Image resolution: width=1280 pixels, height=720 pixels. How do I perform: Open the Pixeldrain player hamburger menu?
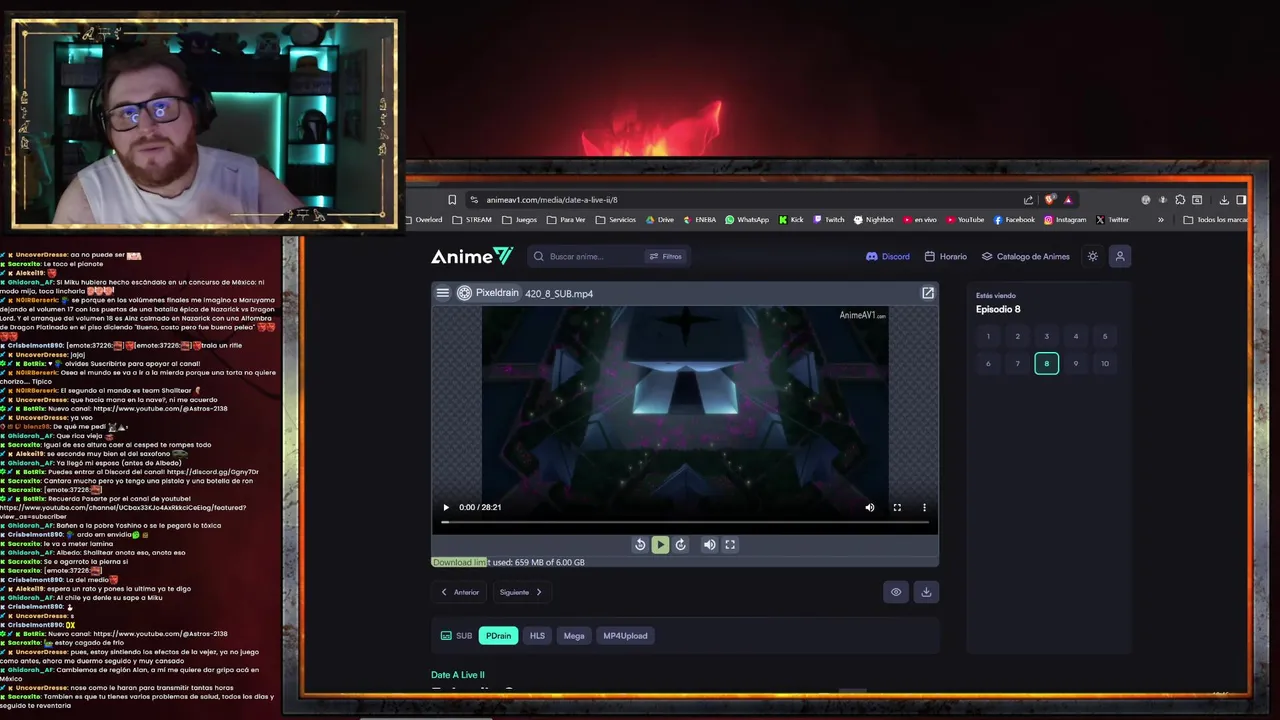[x=443, y=293]
